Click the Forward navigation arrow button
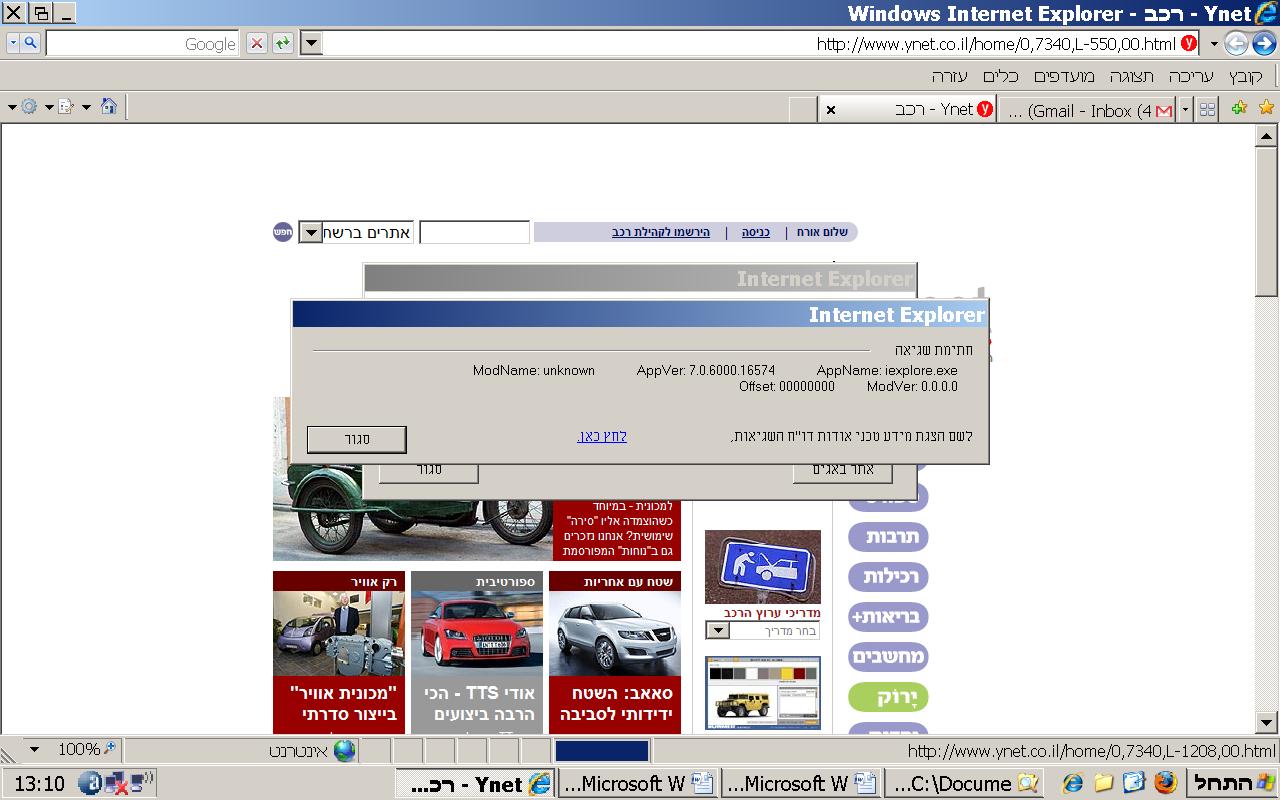Viewport: 1280px width, 800px height. pyautogui.click(x=1236, y=43)
